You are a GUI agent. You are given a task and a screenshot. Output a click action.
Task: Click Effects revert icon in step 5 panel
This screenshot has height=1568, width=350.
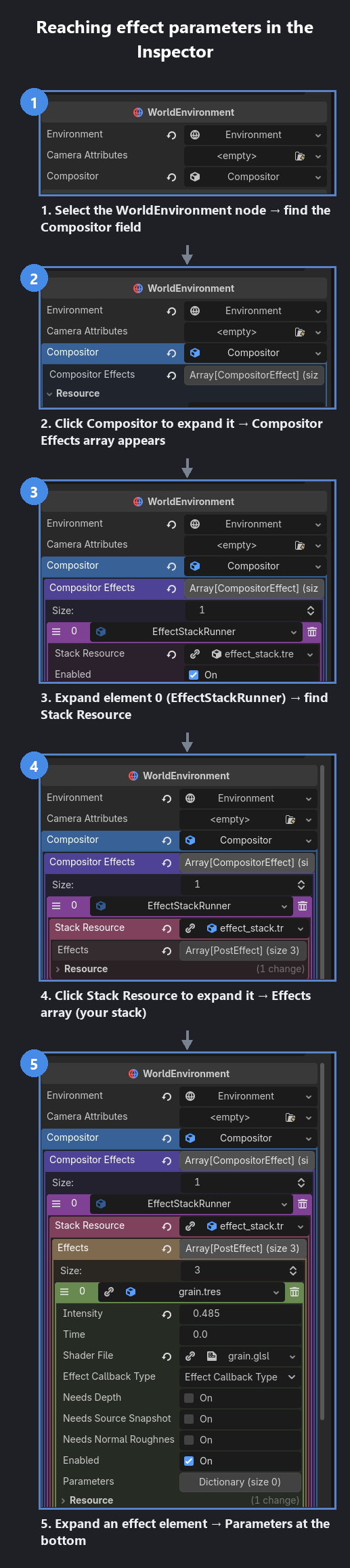coord(167,1248)
